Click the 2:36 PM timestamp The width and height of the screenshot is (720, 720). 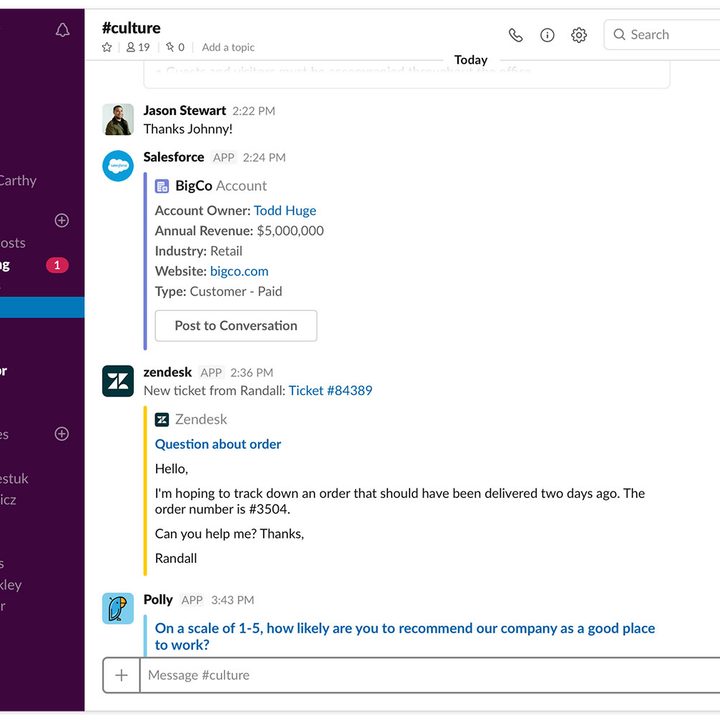coord(252,372)
